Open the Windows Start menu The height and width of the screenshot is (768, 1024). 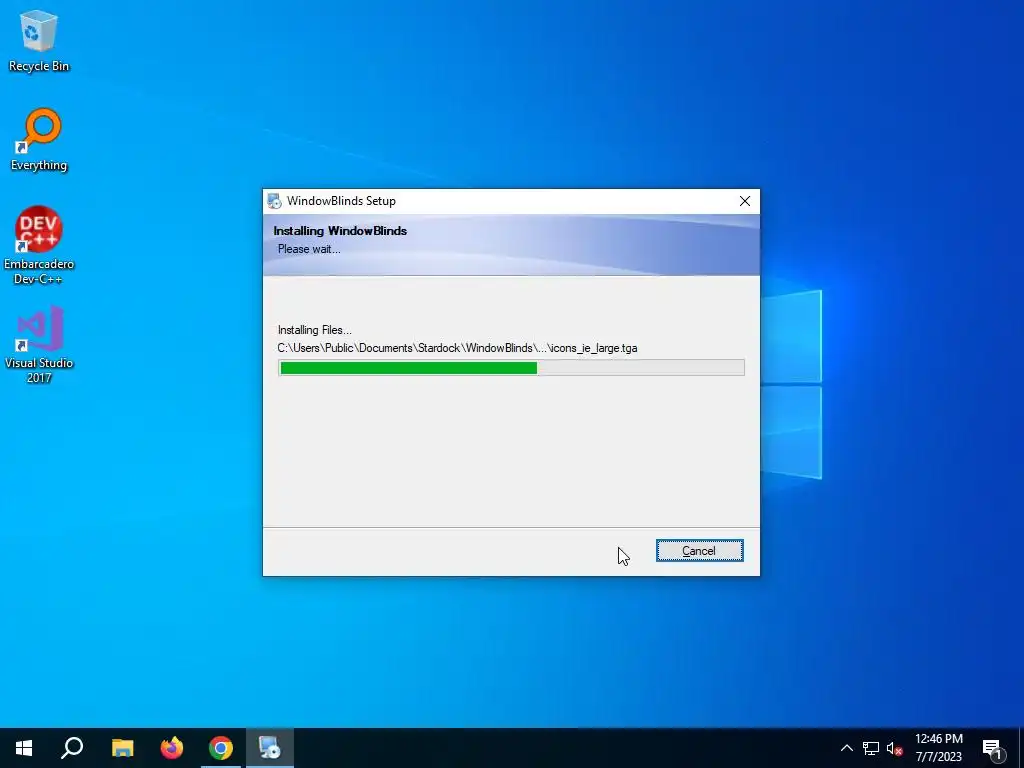24,748
